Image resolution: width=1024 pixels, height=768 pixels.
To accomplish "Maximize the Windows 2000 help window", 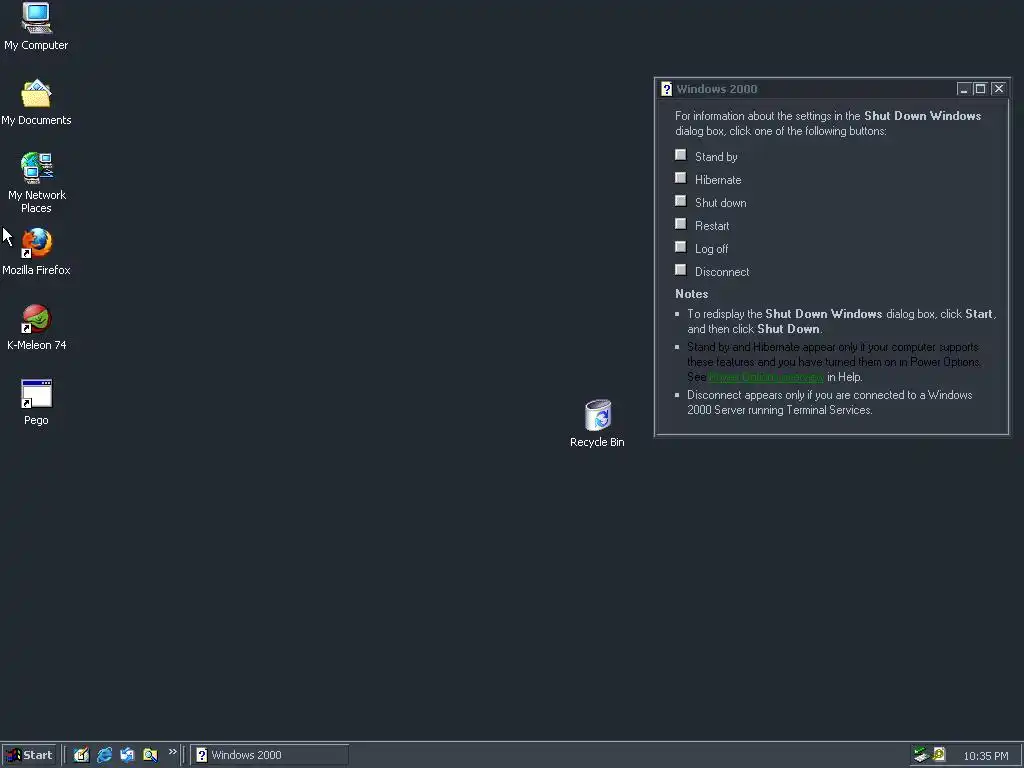I will tap(980, 89).
